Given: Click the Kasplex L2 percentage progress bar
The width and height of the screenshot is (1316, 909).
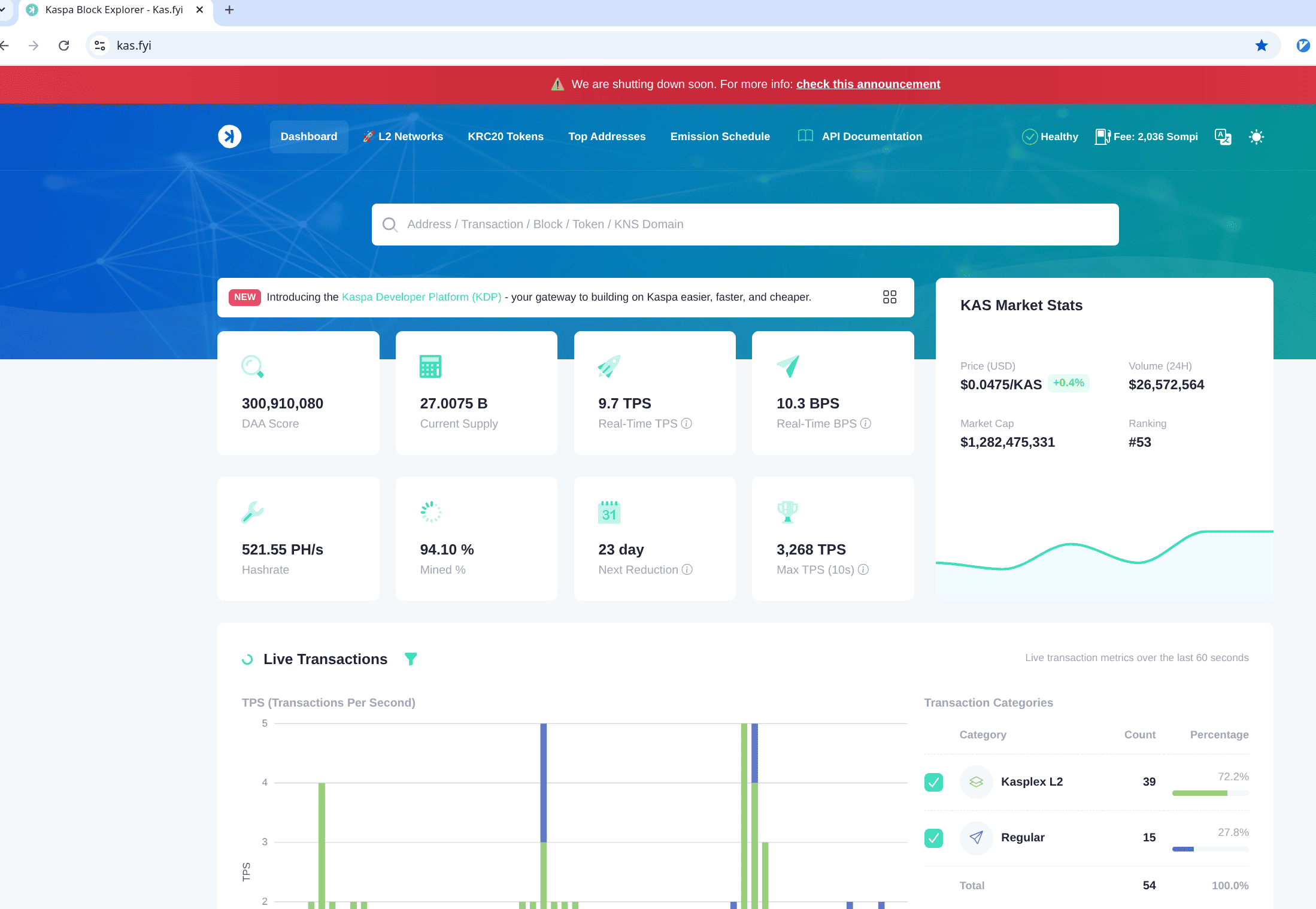Looking at the screenshot, I should point(1210,793).
